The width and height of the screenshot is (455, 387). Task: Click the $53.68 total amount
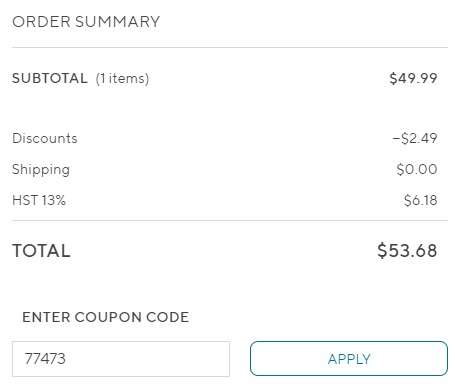[407, 251]
